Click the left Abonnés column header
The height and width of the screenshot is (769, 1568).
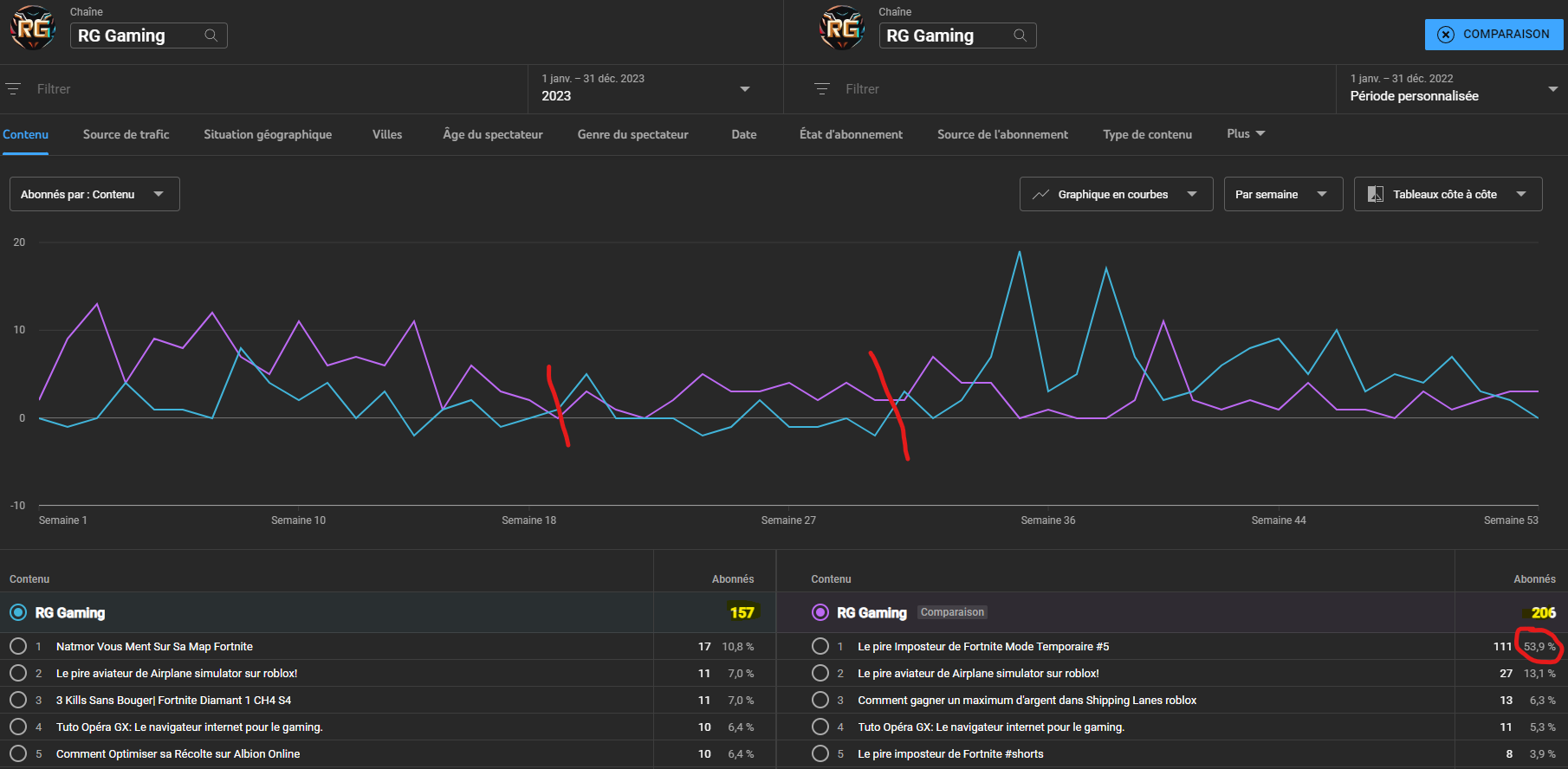pyautogui.click(x=733, y=579)
